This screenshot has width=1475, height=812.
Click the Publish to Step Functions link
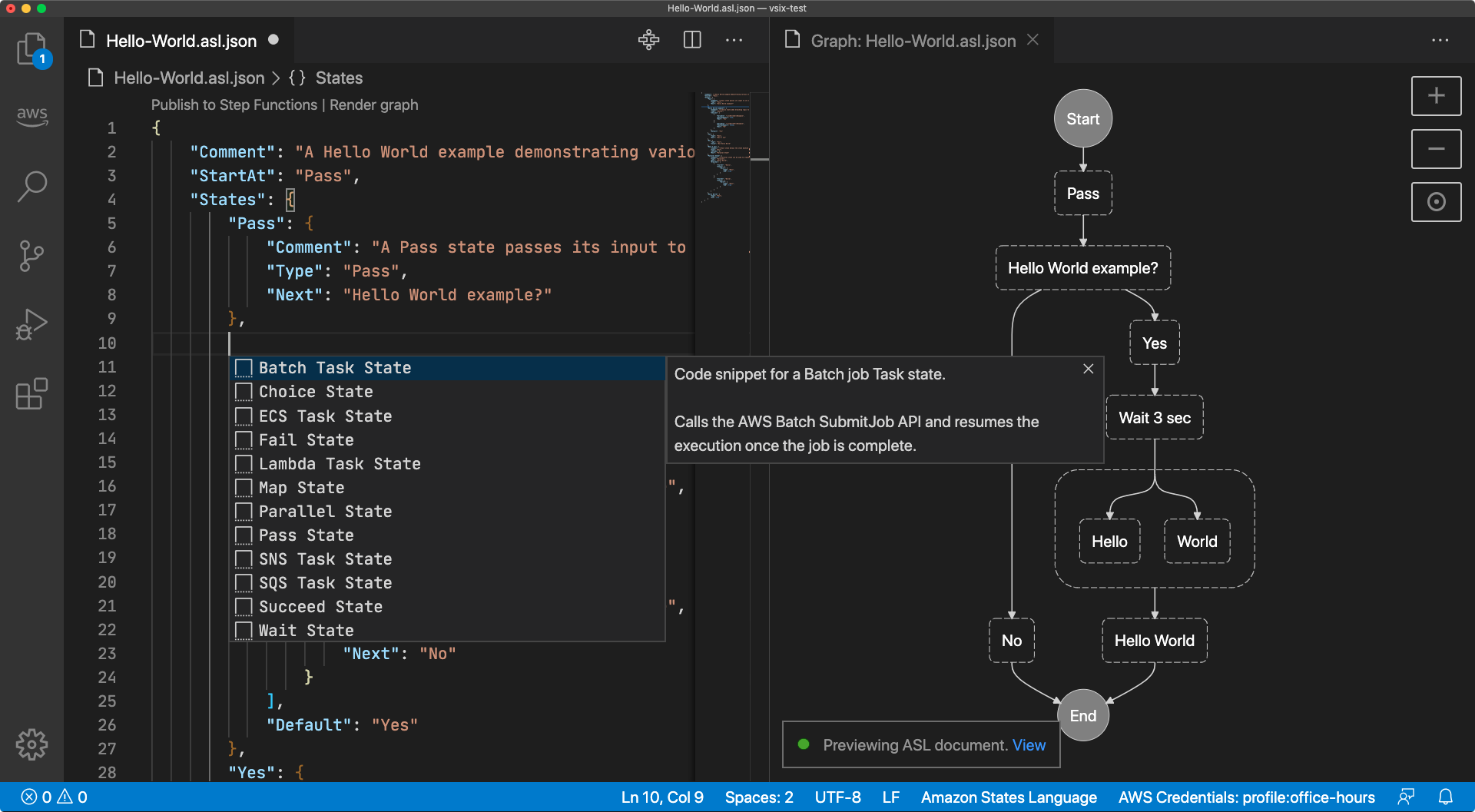point(234,104)
